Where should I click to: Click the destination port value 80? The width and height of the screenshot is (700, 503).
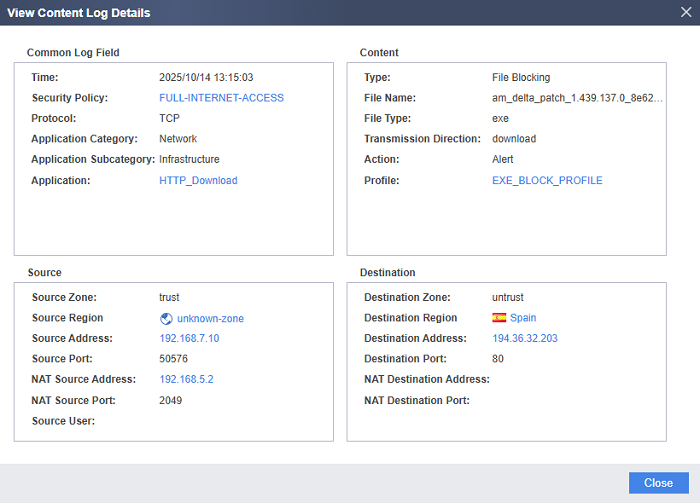[499, 359]
